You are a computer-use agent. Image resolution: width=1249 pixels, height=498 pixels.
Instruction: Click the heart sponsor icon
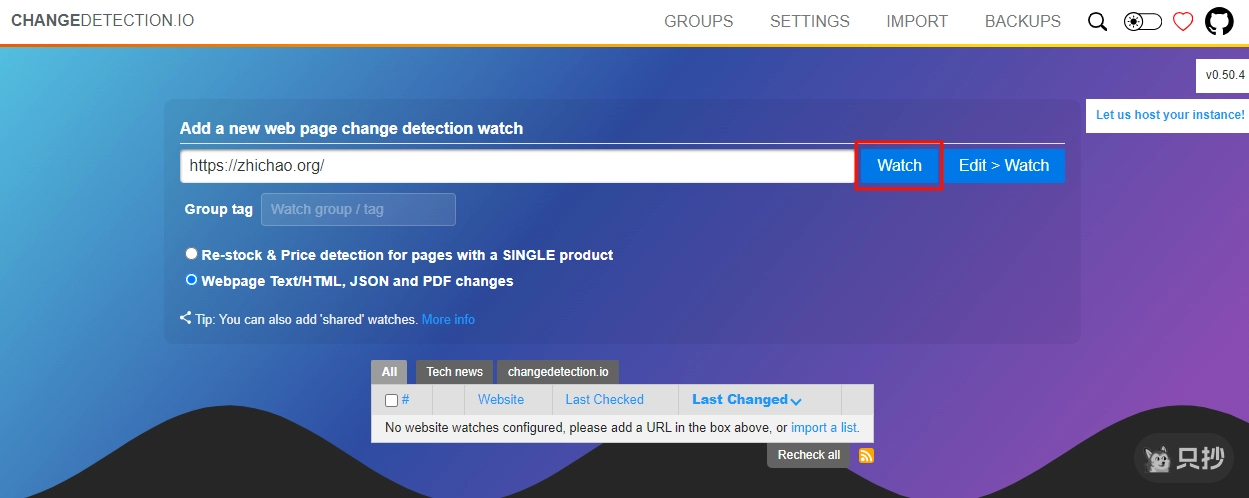1183,22
